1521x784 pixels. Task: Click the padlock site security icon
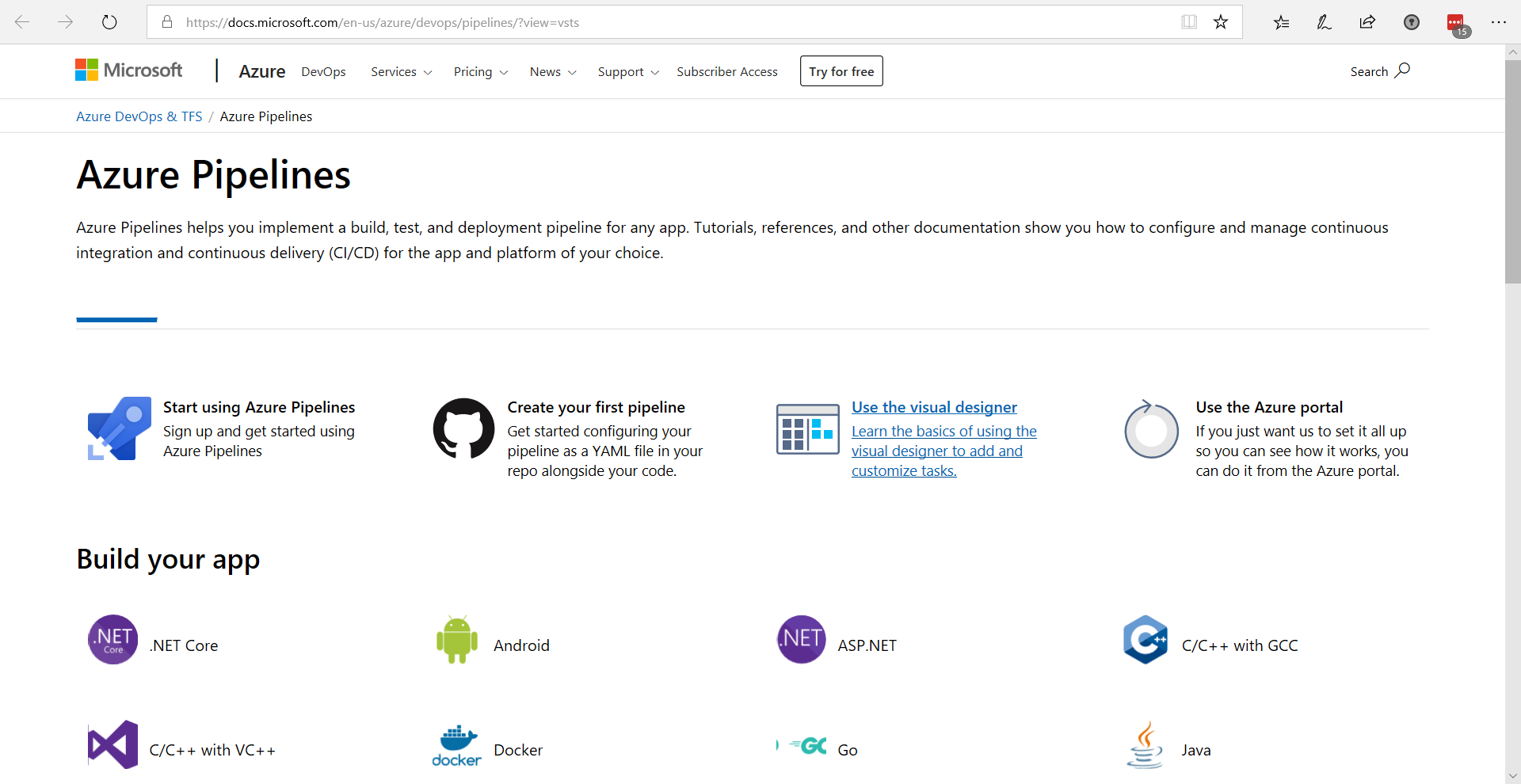coord(167,22)
